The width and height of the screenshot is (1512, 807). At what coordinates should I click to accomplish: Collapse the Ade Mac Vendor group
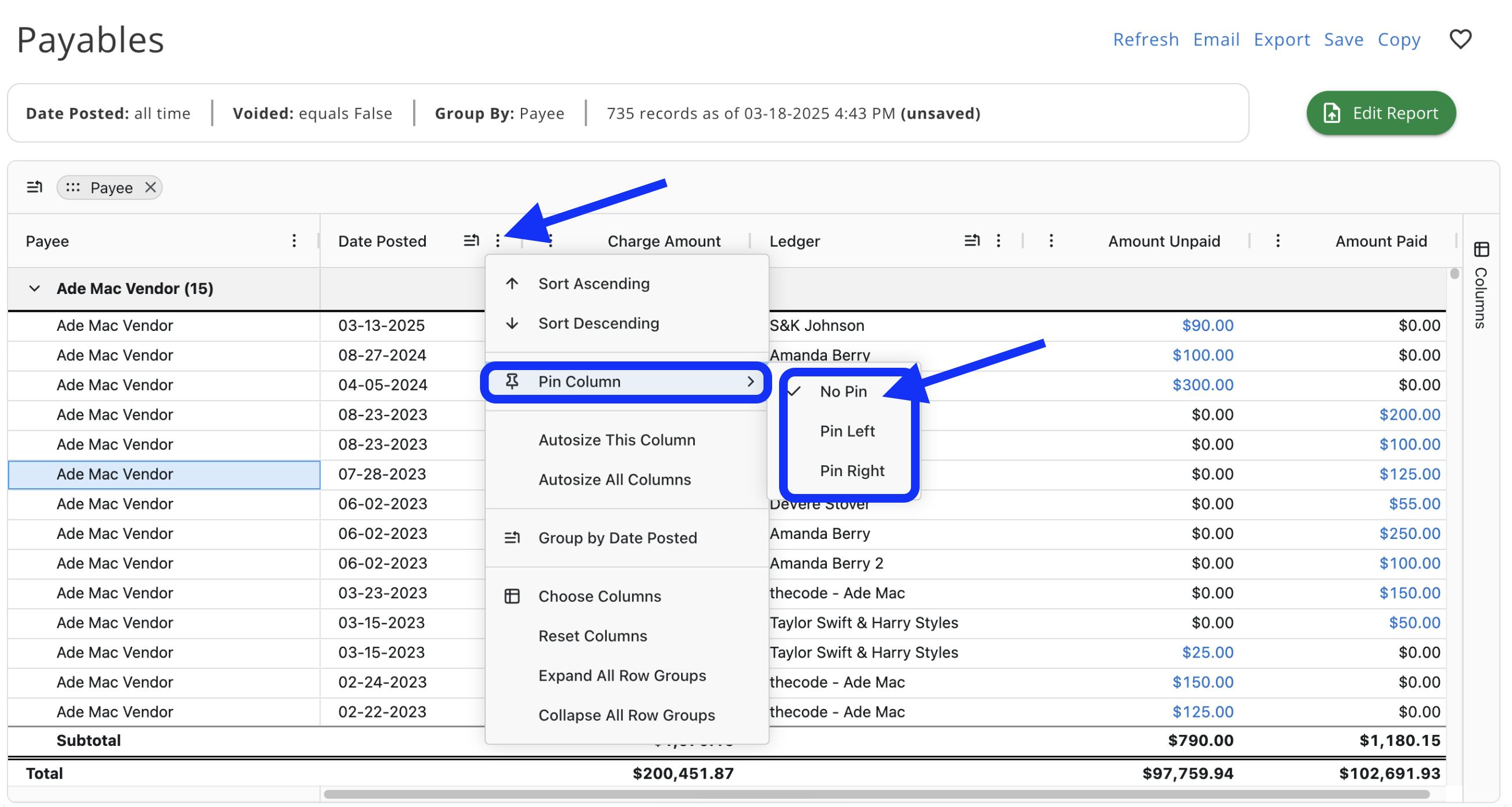pos(35,288)
